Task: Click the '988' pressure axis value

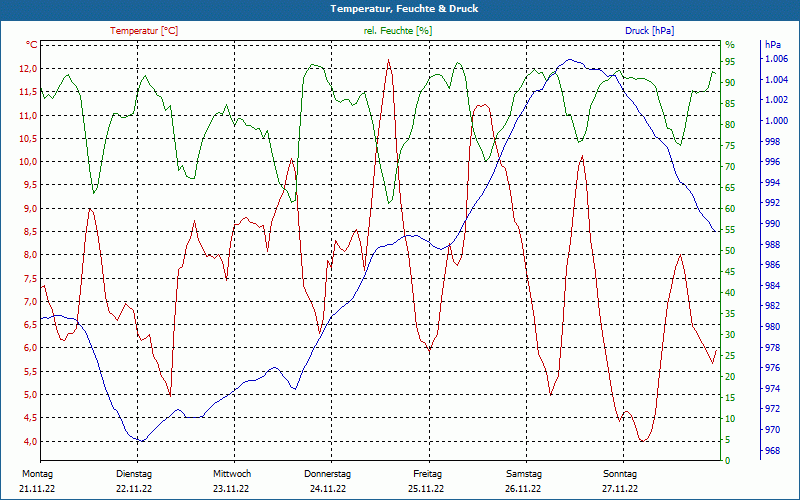Action: [773, 244]
